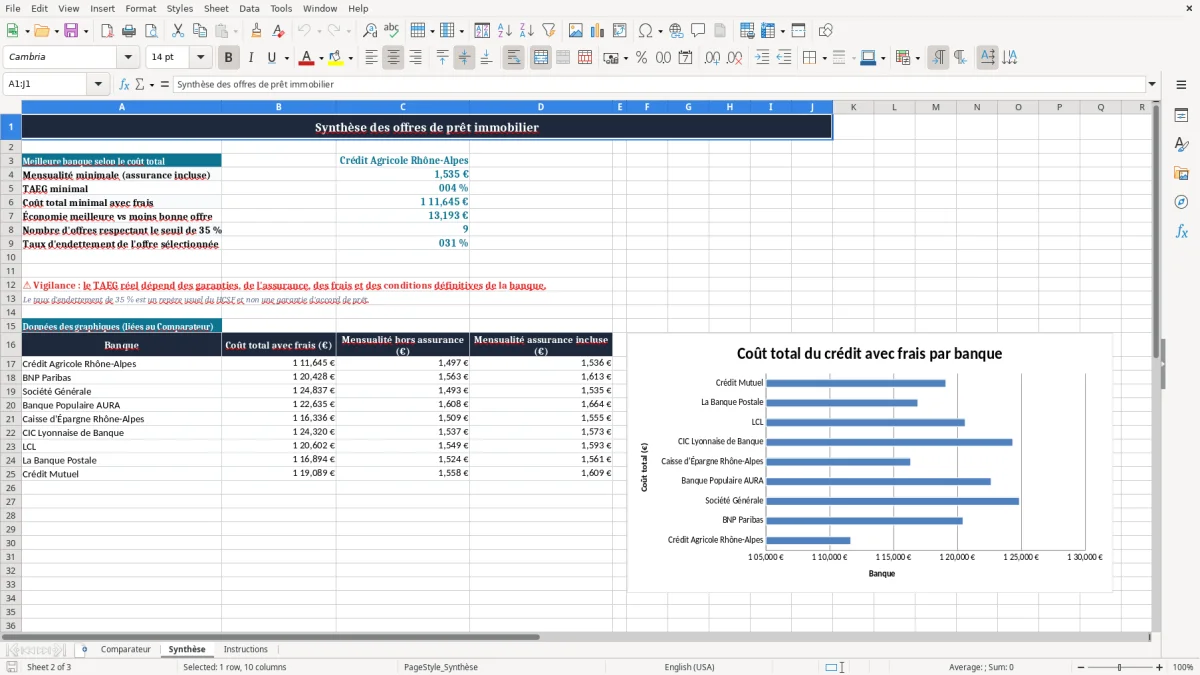Open the Styles menu
The image size is (1200, 675).
180,8
